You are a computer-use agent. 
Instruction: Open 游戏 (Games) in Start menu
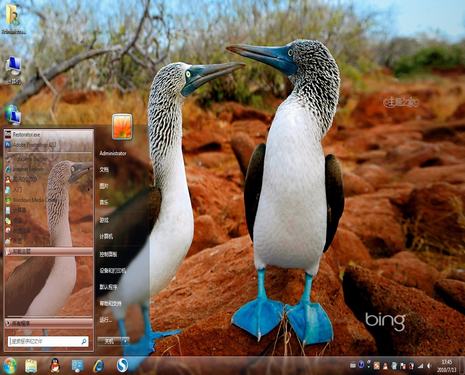click(x=104, y=220)
